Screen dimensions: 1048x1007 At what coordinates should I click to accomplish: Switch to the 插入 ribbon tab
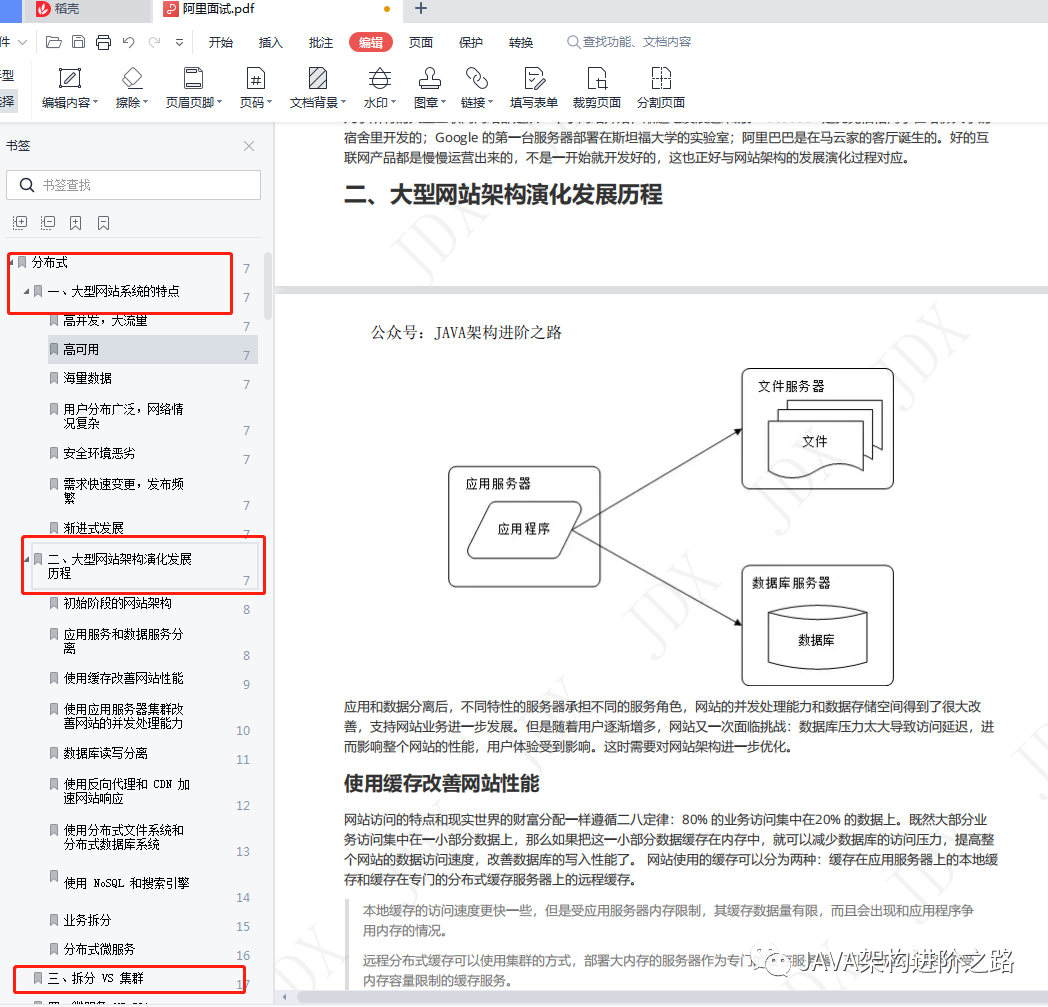point(271,42)
